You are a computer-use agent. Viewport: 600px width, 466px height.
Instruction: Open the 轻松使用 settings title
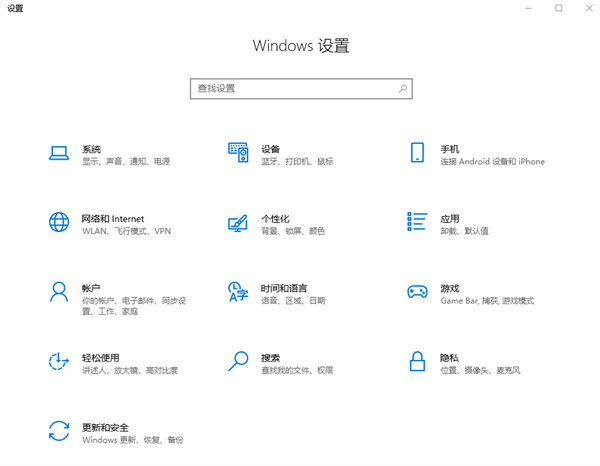point(101,358)
